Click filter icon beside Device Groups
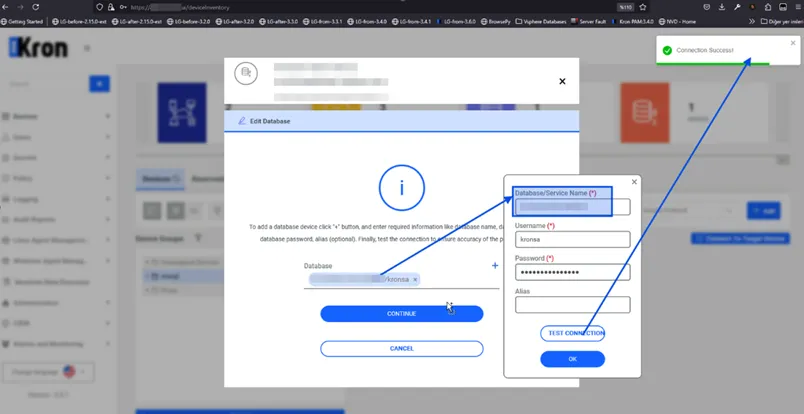The width and height of the screenshot is (804, 414). (198, 238)
